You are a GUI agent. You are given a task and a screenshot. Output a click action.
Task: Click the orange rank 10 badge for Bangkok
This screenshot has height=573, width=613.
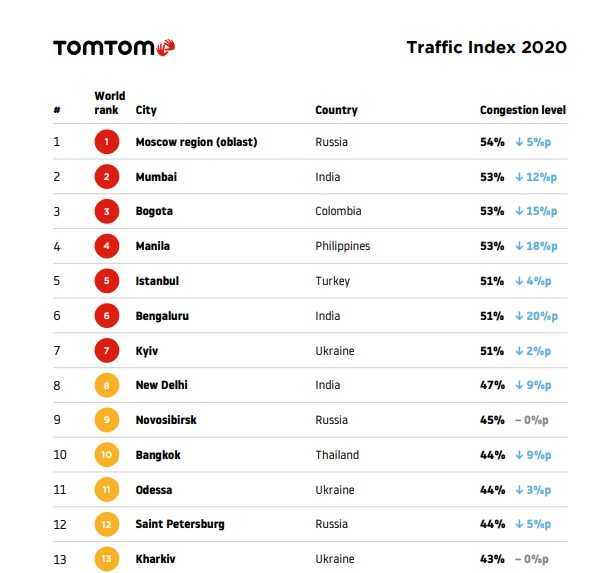tap(107, 455)
